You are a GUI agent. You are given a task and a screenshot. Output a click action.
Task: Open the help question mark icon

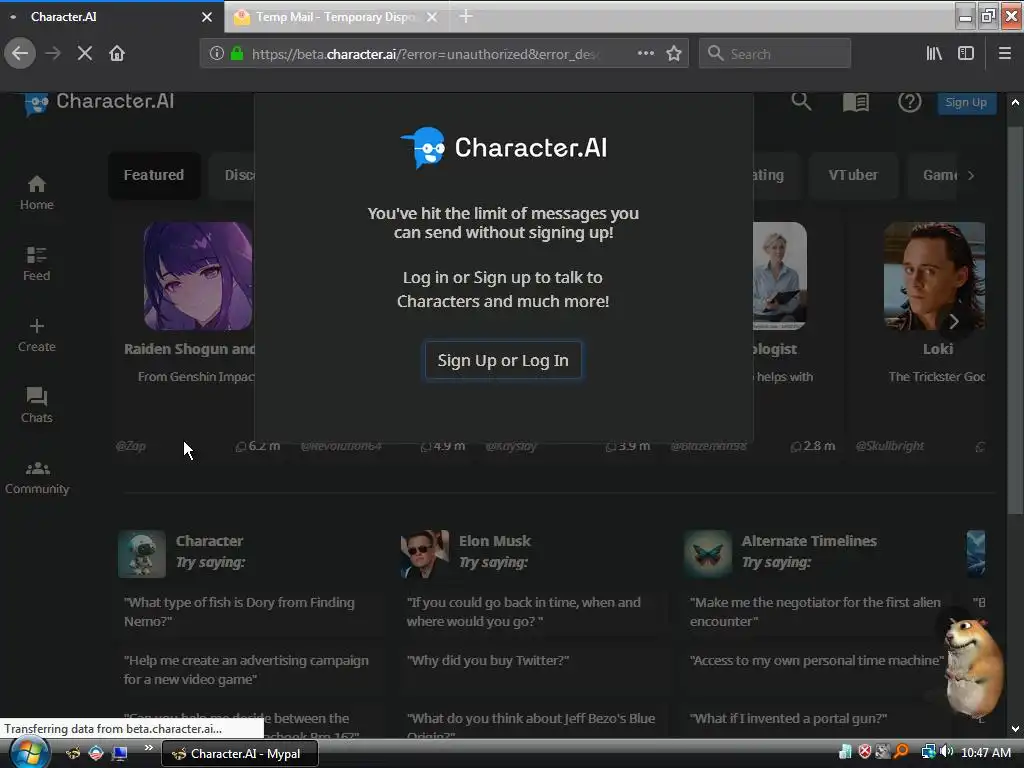pyautogui.click(x=910, y=102)
